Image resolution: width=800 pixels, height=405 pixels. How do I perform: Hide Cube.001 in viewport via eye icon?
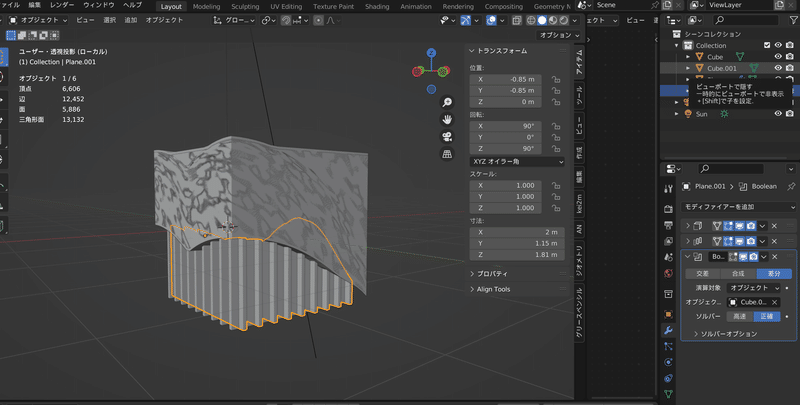tap(778, 68)
